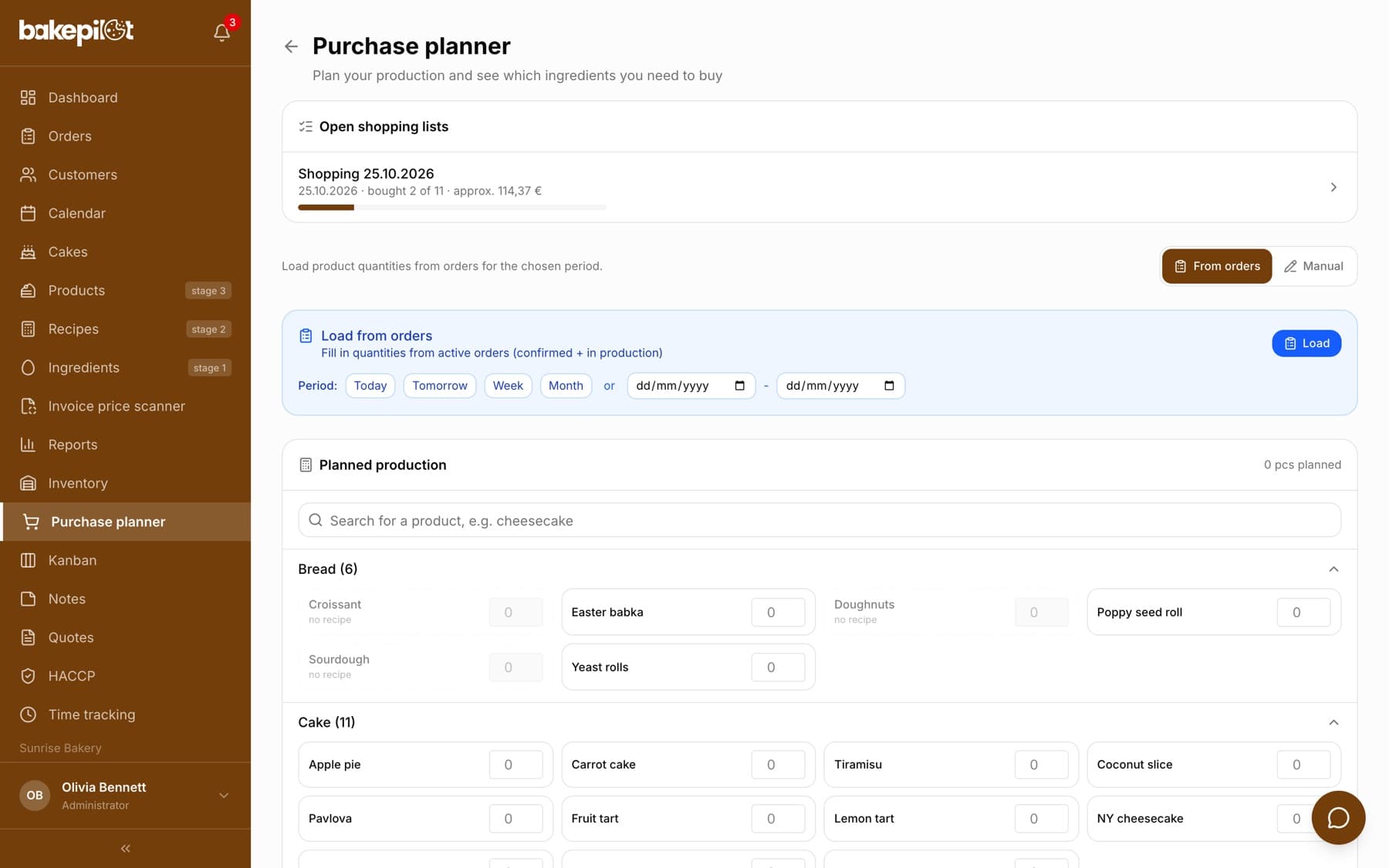Switch to From orders mode
This screenshot has height=868, width=1389.
pyautogui.click(x=1217, y=266)
